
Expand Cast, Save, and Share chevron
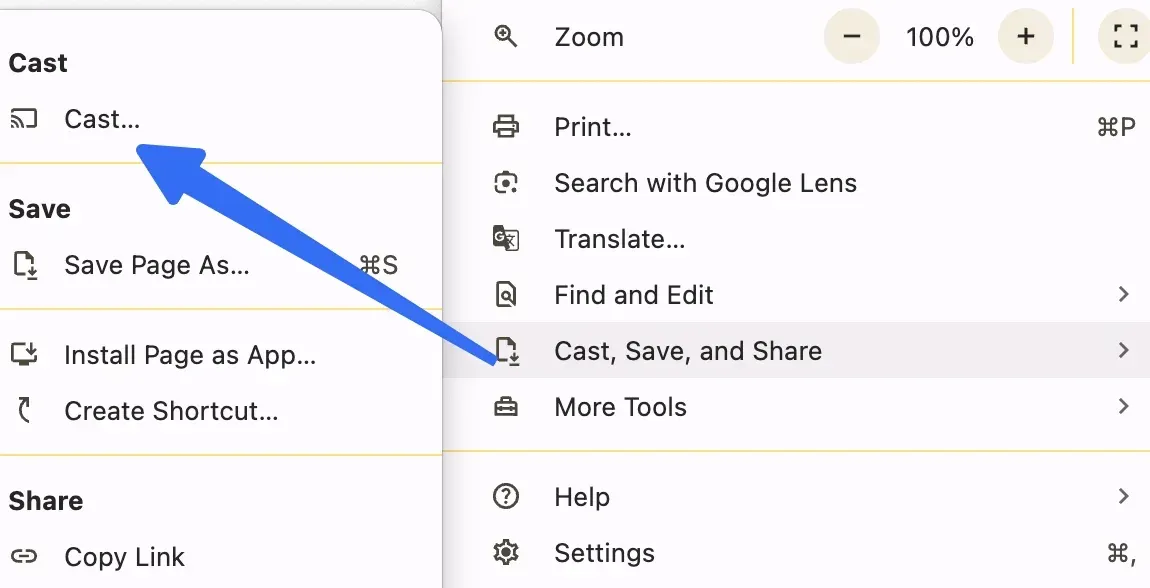[x=1123, y=350]
